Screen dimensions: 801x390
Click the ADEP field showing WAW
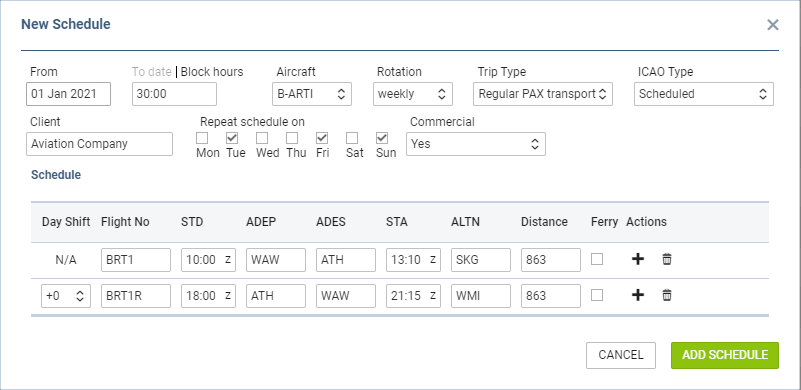coord(276,260)
